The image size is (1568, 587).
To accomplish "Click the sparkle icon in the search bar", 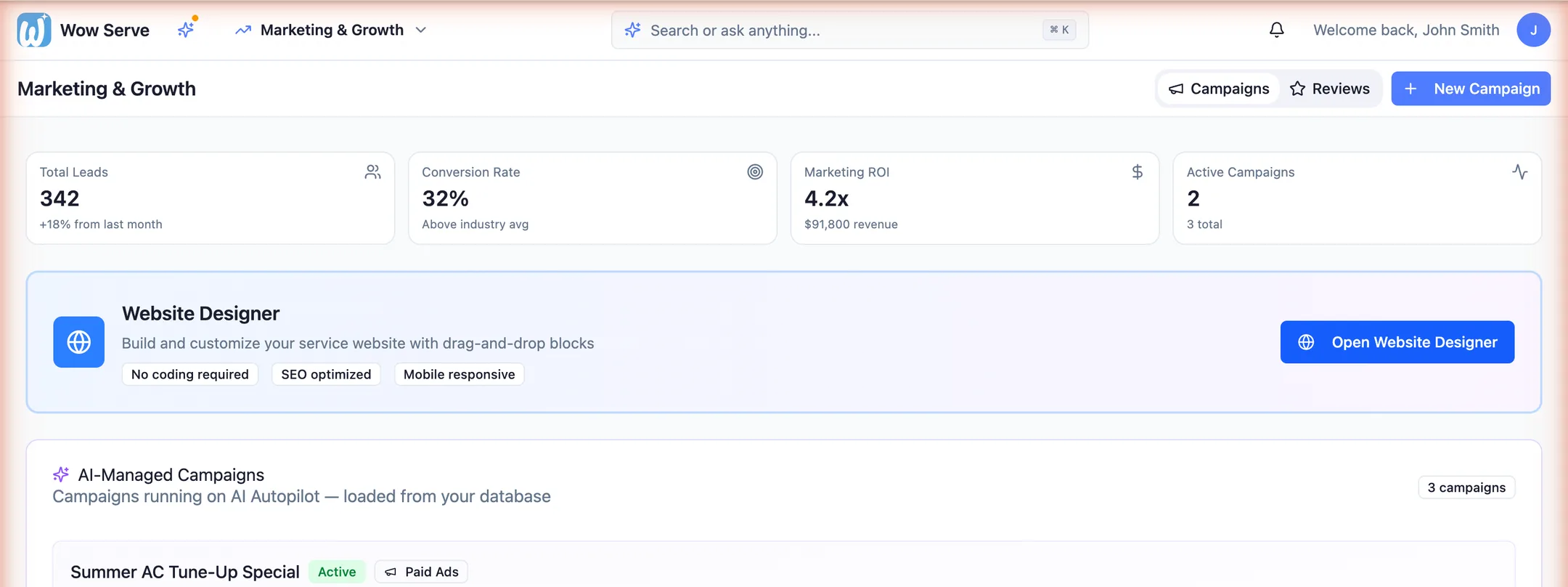I will 633,30.
